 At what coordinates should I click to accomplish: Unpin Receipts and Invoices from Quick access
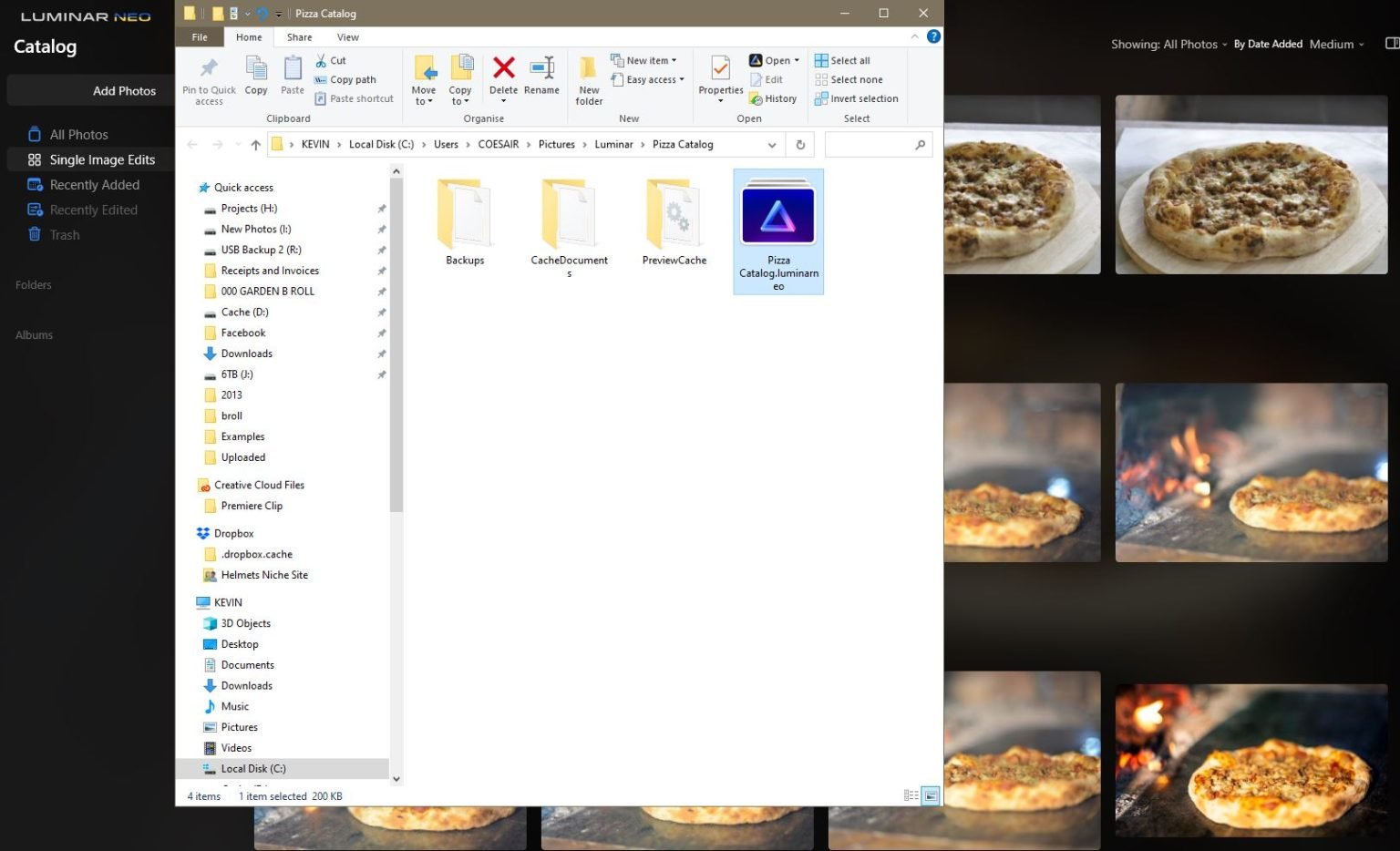pos(382,271)
